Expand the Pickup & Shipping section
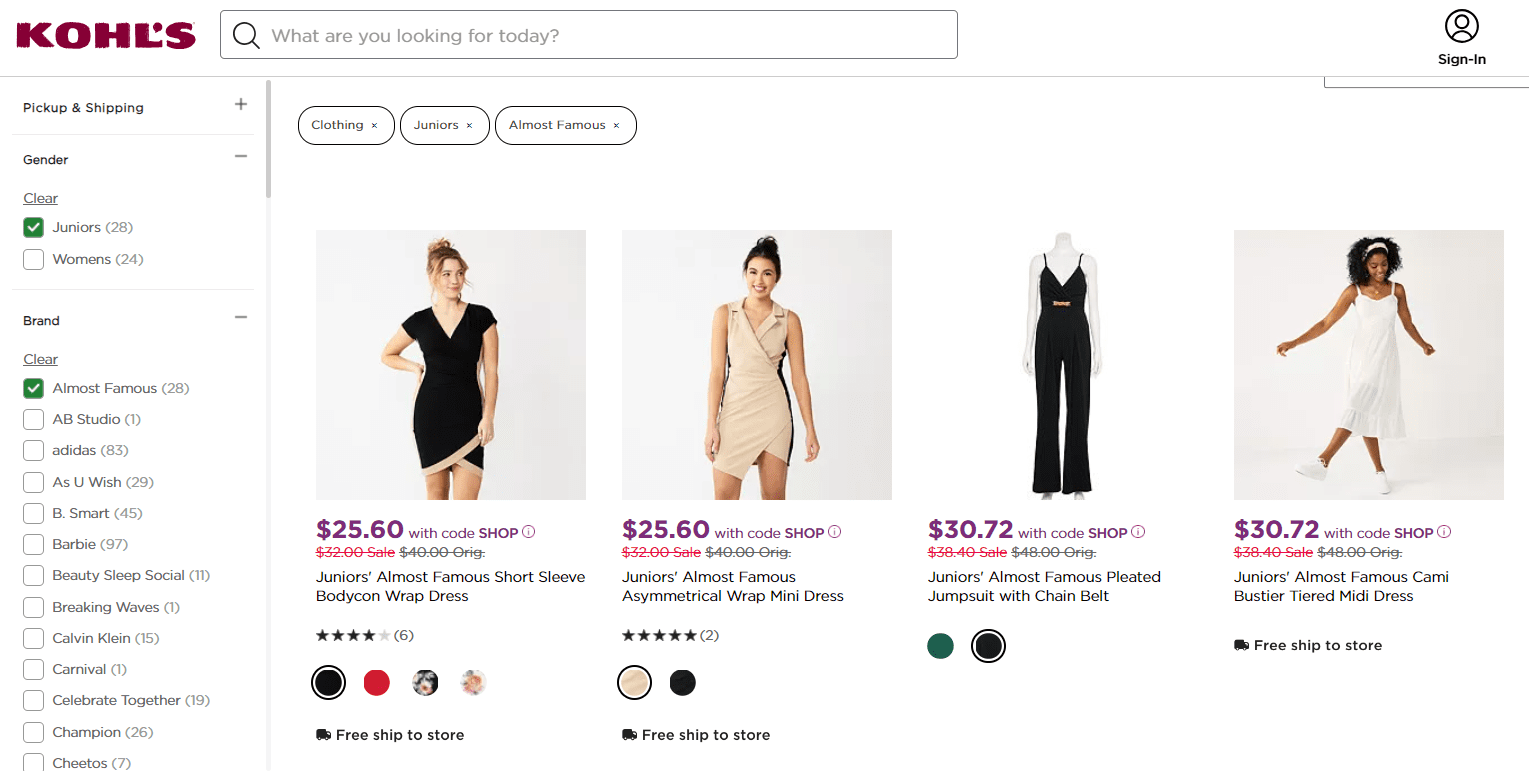The height and width of the screenshot is (782, 1529). (x=240, y=105)
